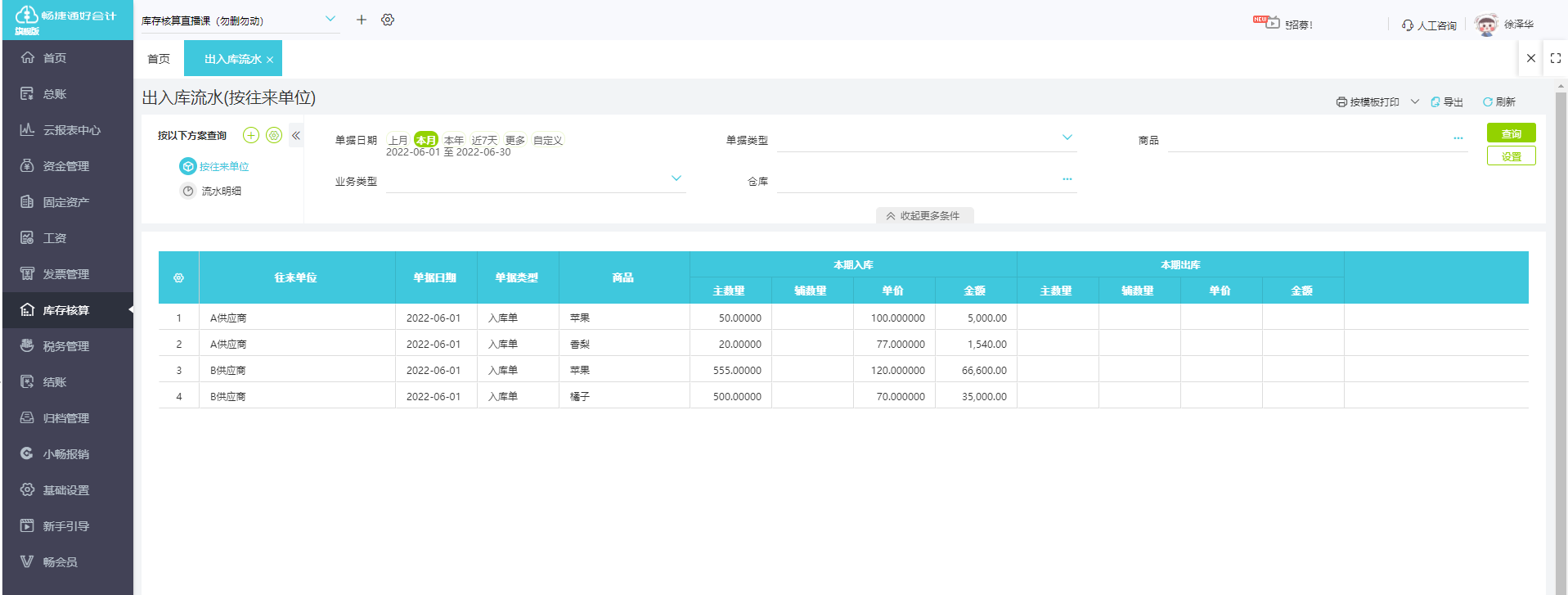Image resolution: width=1568 pixels, height=595 pixels.
Task: Click the add new tab plus icon
Action: click(361, 20)
